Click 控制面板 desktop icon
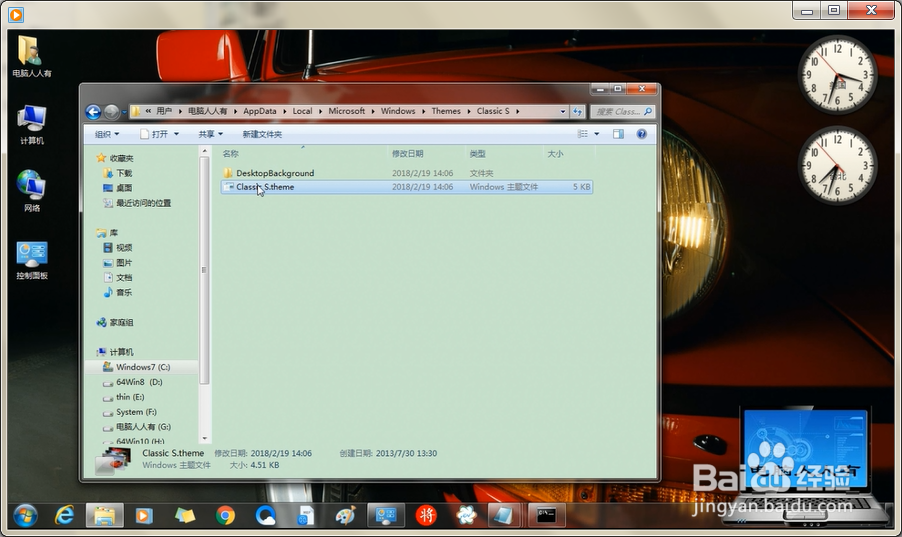The width and height of the screenshot is (902, 537). tap(32, 261)
